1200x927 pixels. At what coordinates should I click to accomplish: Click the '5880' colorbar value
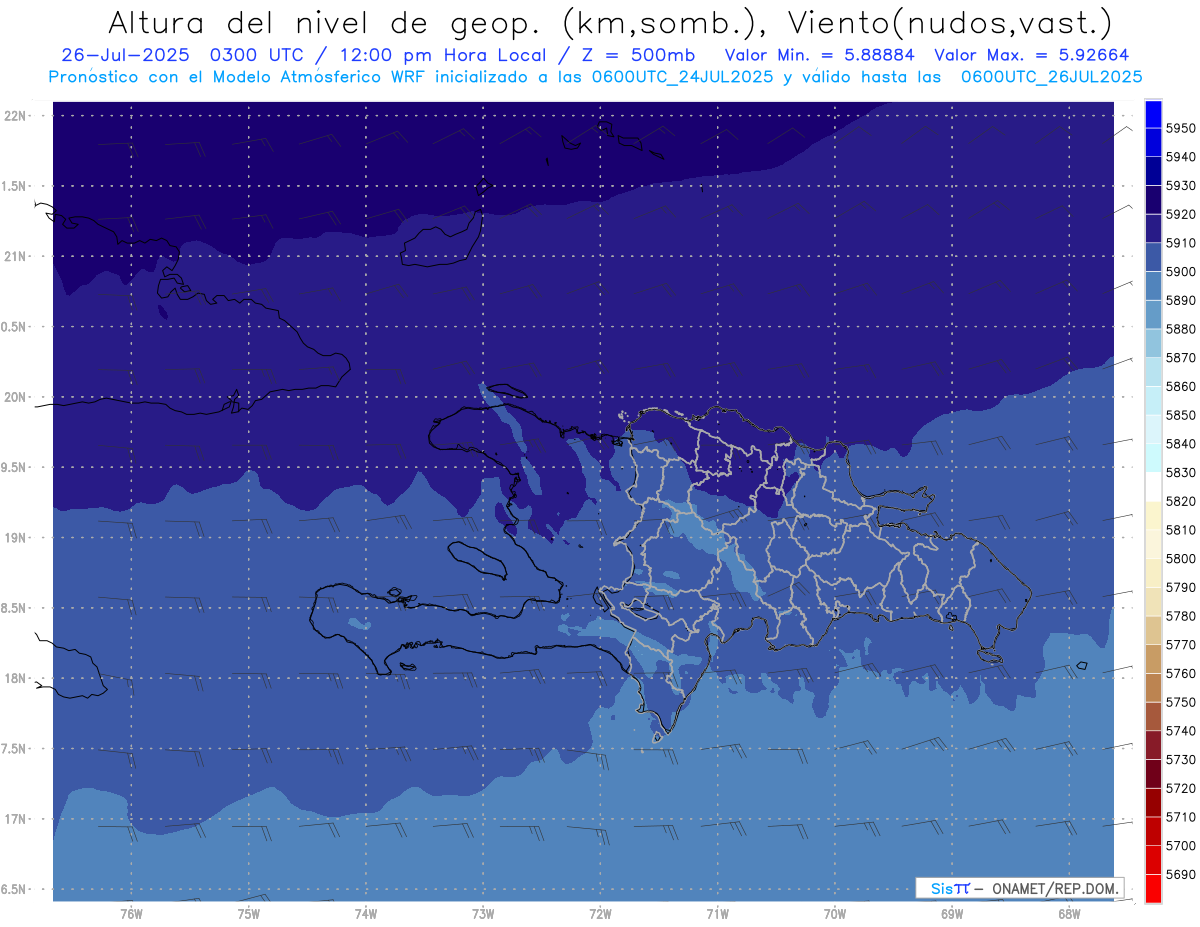1181,329
